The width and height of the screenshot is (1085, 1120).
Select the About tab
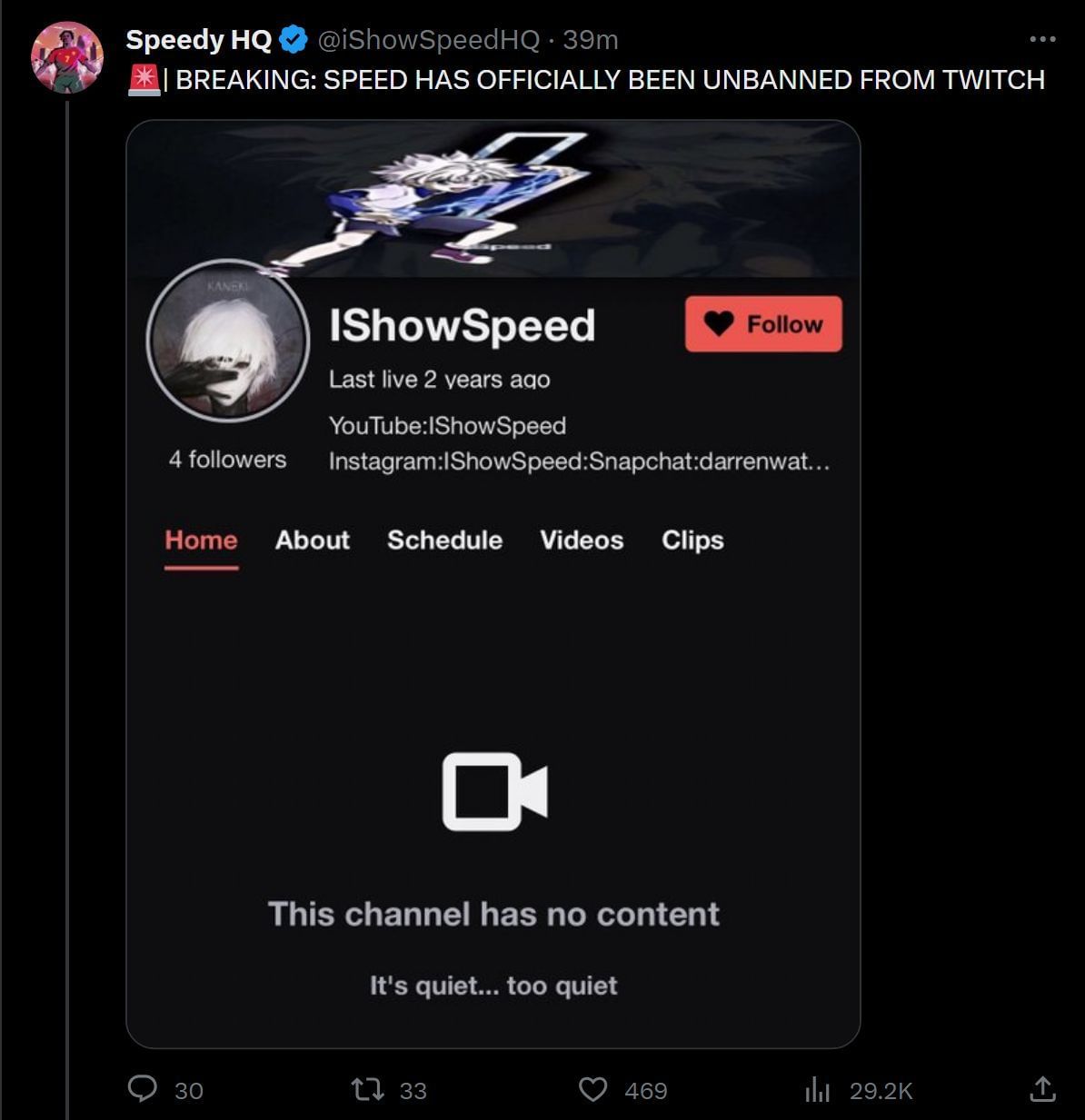312,540
